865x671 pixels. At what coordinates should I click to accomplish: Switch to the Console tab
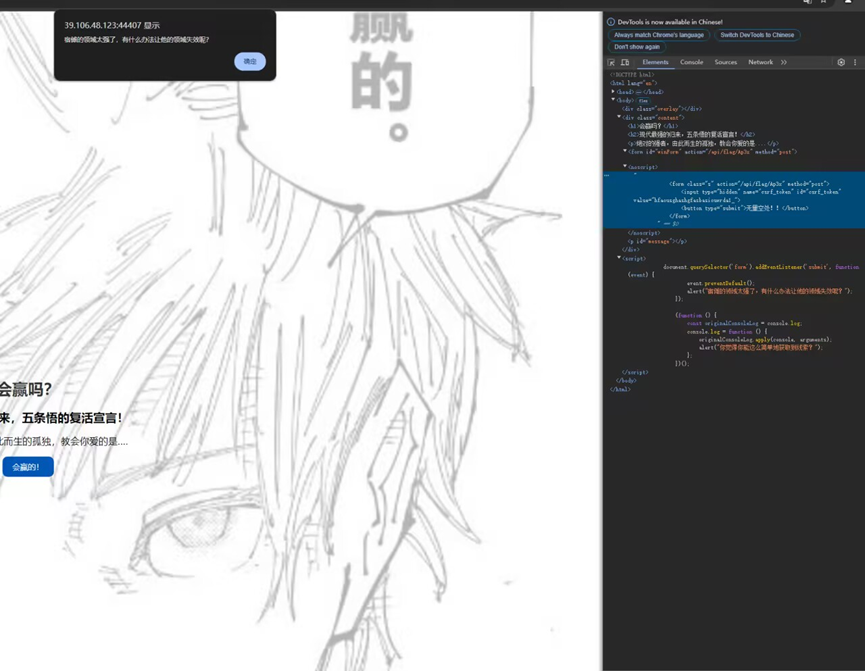[691, 62]
